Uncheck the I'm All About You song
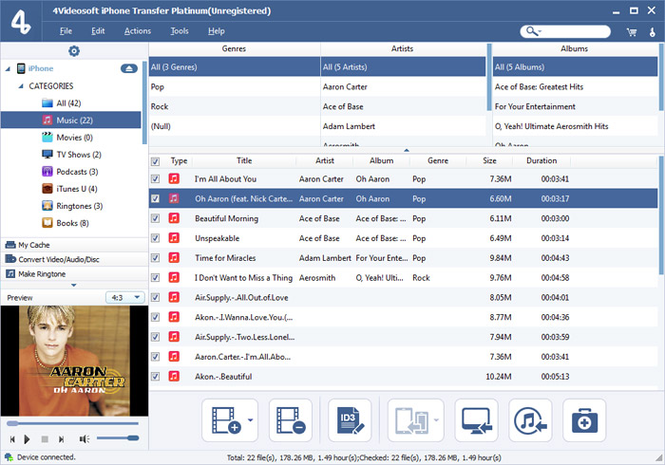665x465 pixels. pyautogui.click(x=154, y=179)
